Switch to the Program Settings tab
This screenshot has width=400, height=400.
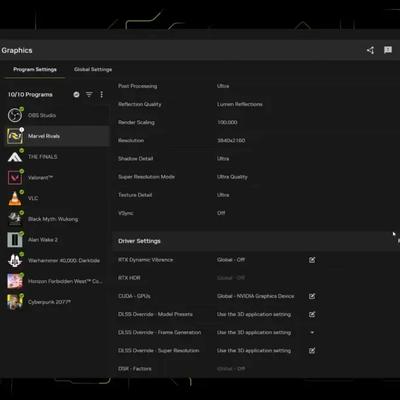pos(35,69)
